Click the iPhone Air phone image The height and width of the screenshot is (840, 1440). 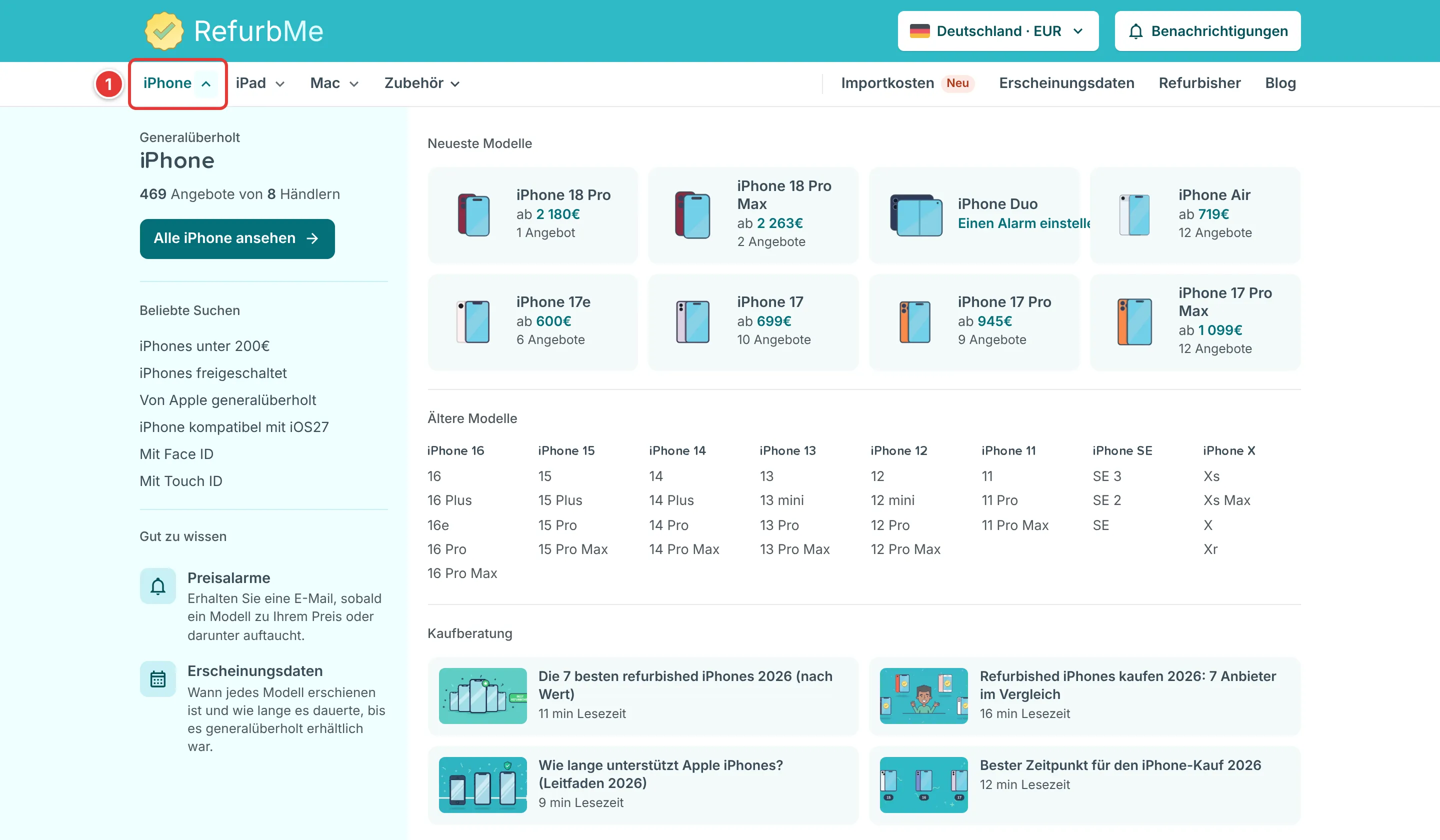[1134, 215]
